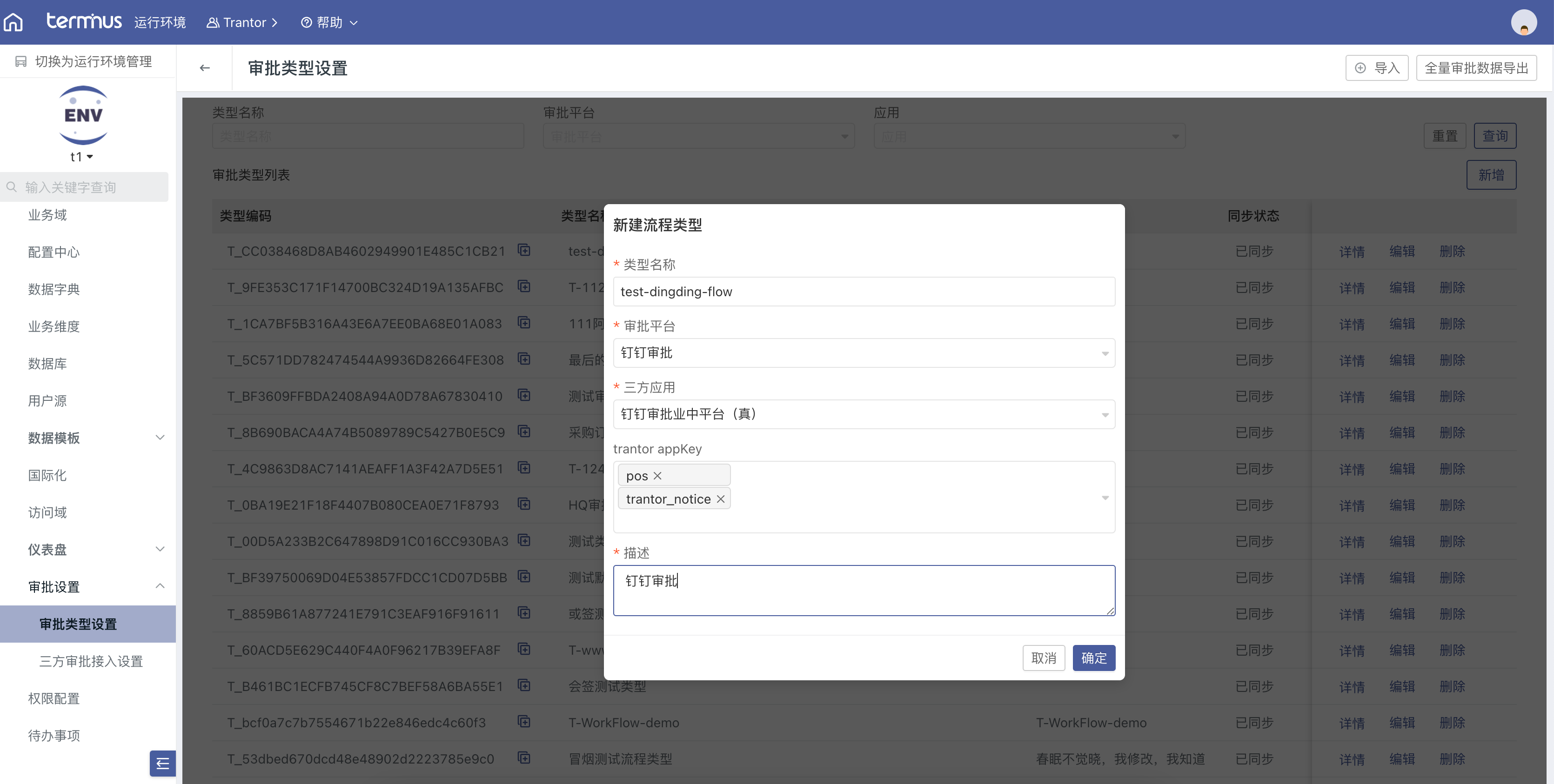Open the Trantor breadcrumb menu

tap(242, 22)
